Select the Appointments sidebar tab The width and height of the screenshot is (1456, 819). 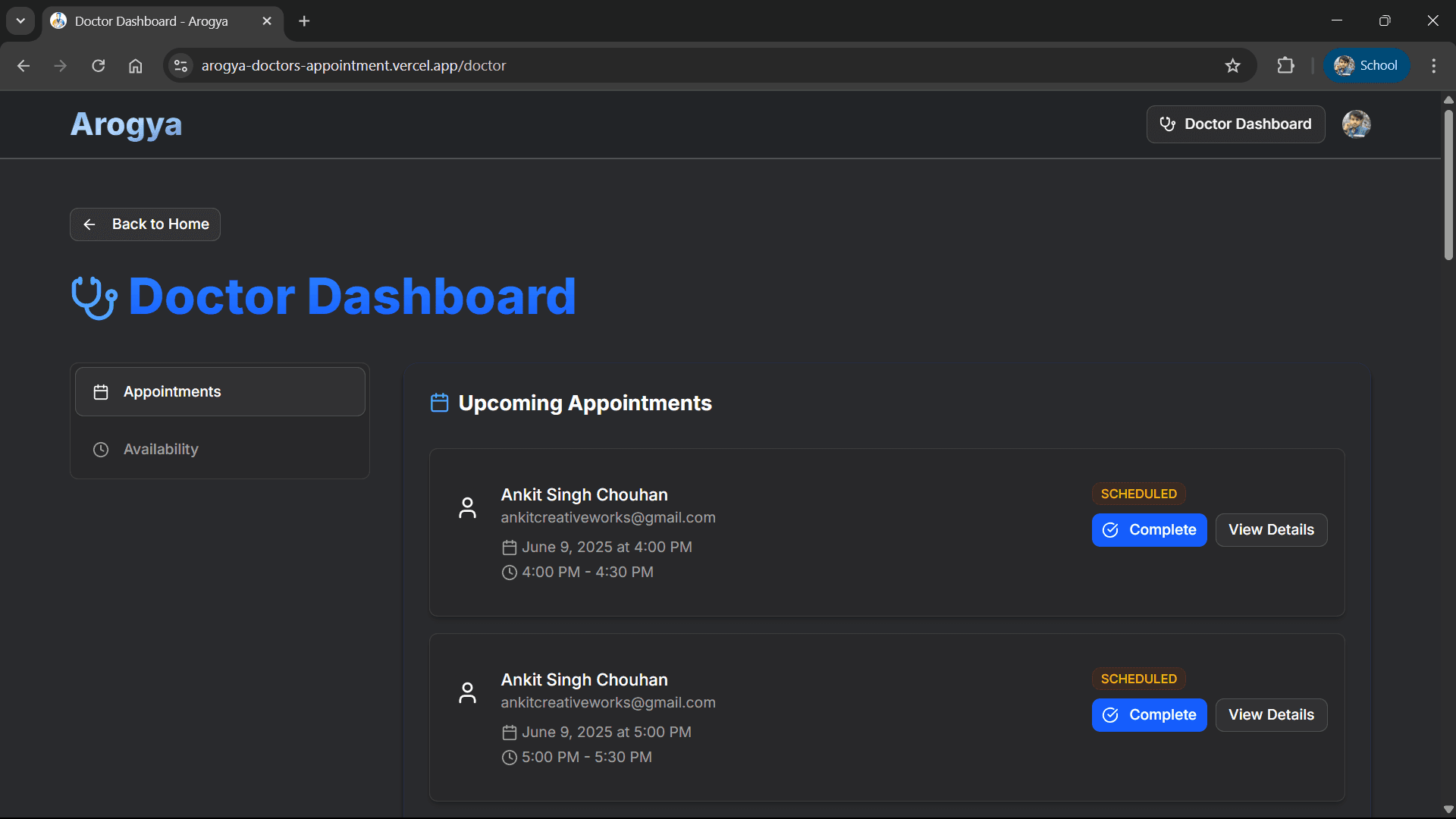click(220, 392)
